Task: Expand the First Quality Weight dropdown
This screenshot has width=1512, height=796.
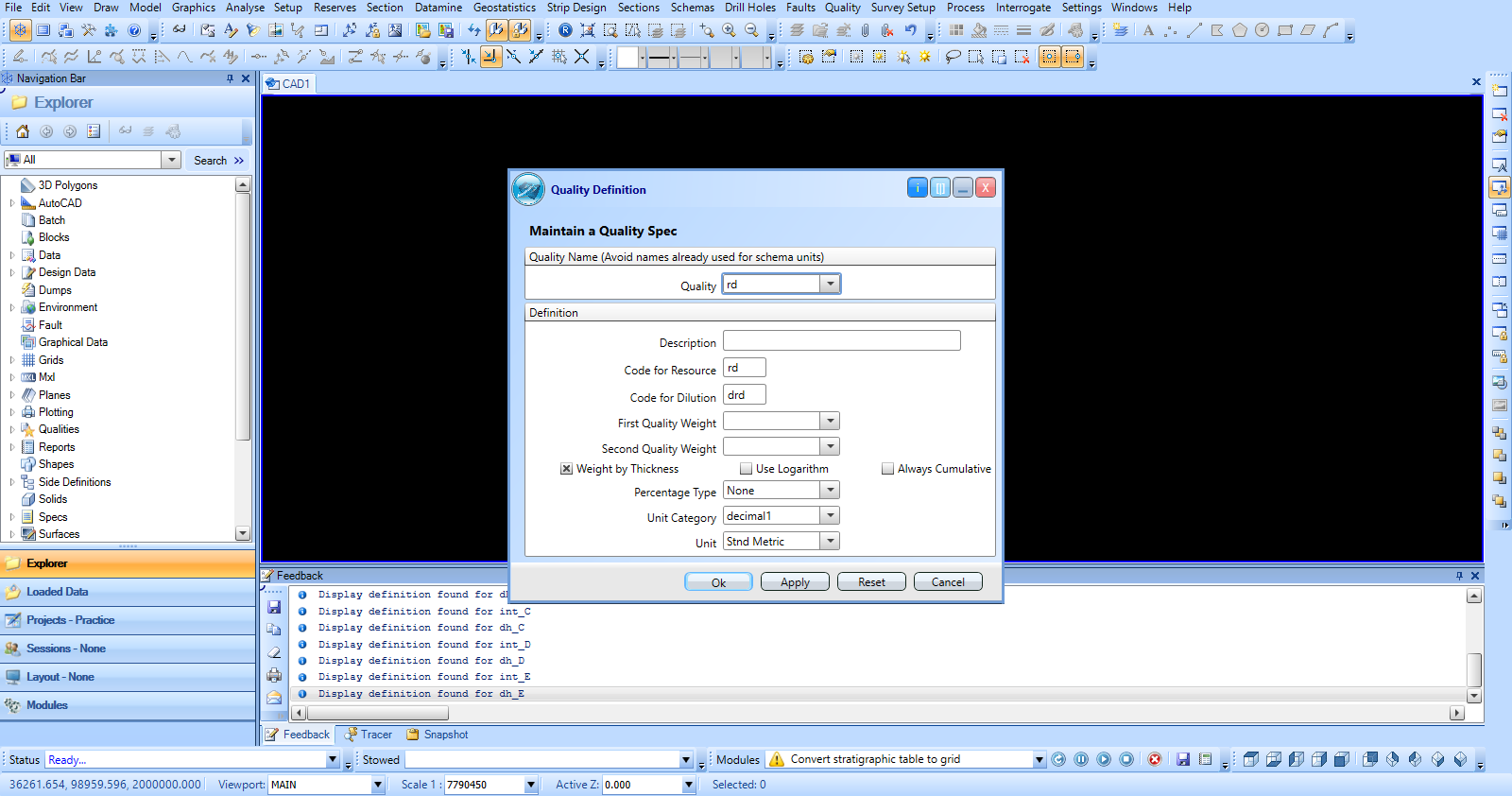Action: (830, 422)
